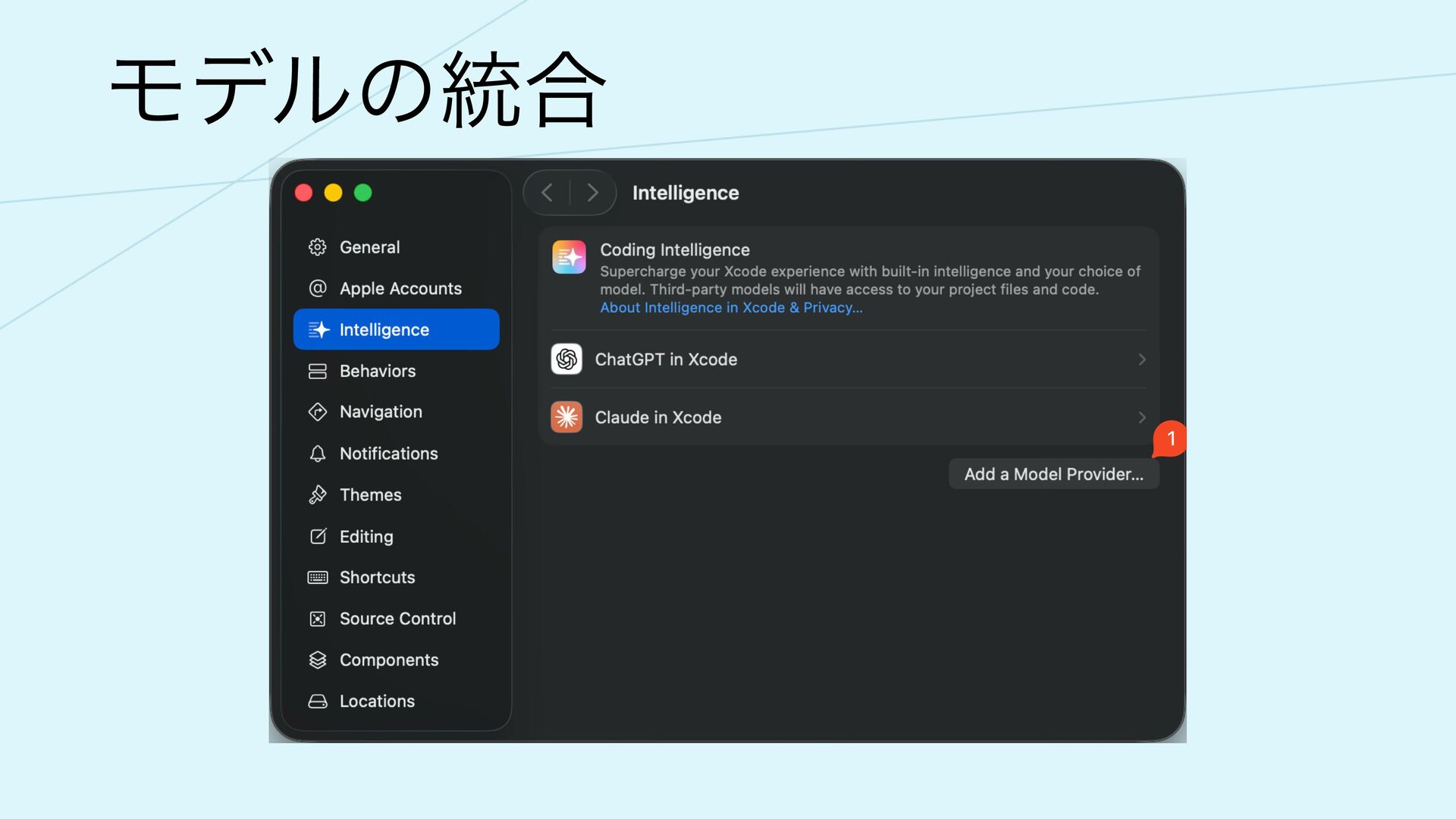The width and height of the screenshot is (1456, 819).
Task: Click the Navigation diamond arrow icon
Action: (317, 412)
